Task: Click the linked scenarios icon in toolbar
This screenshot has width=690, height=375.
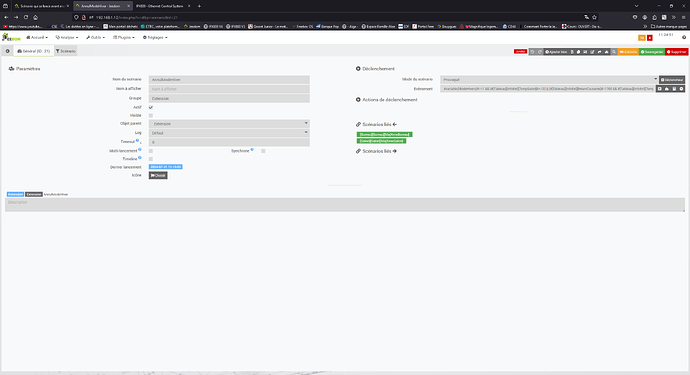Action: tap(585, 51)
